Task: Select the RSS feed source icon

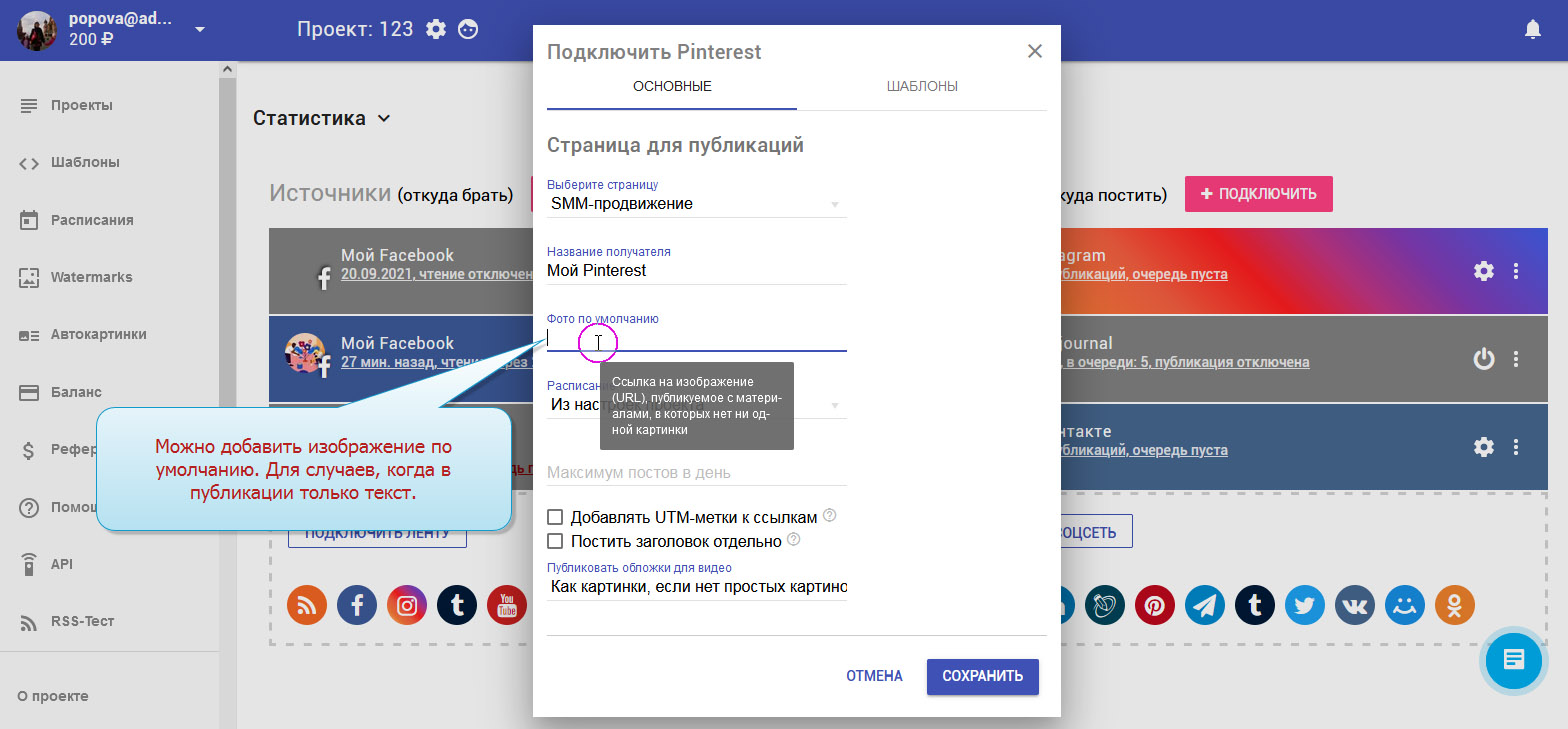Action: [307, 605]
